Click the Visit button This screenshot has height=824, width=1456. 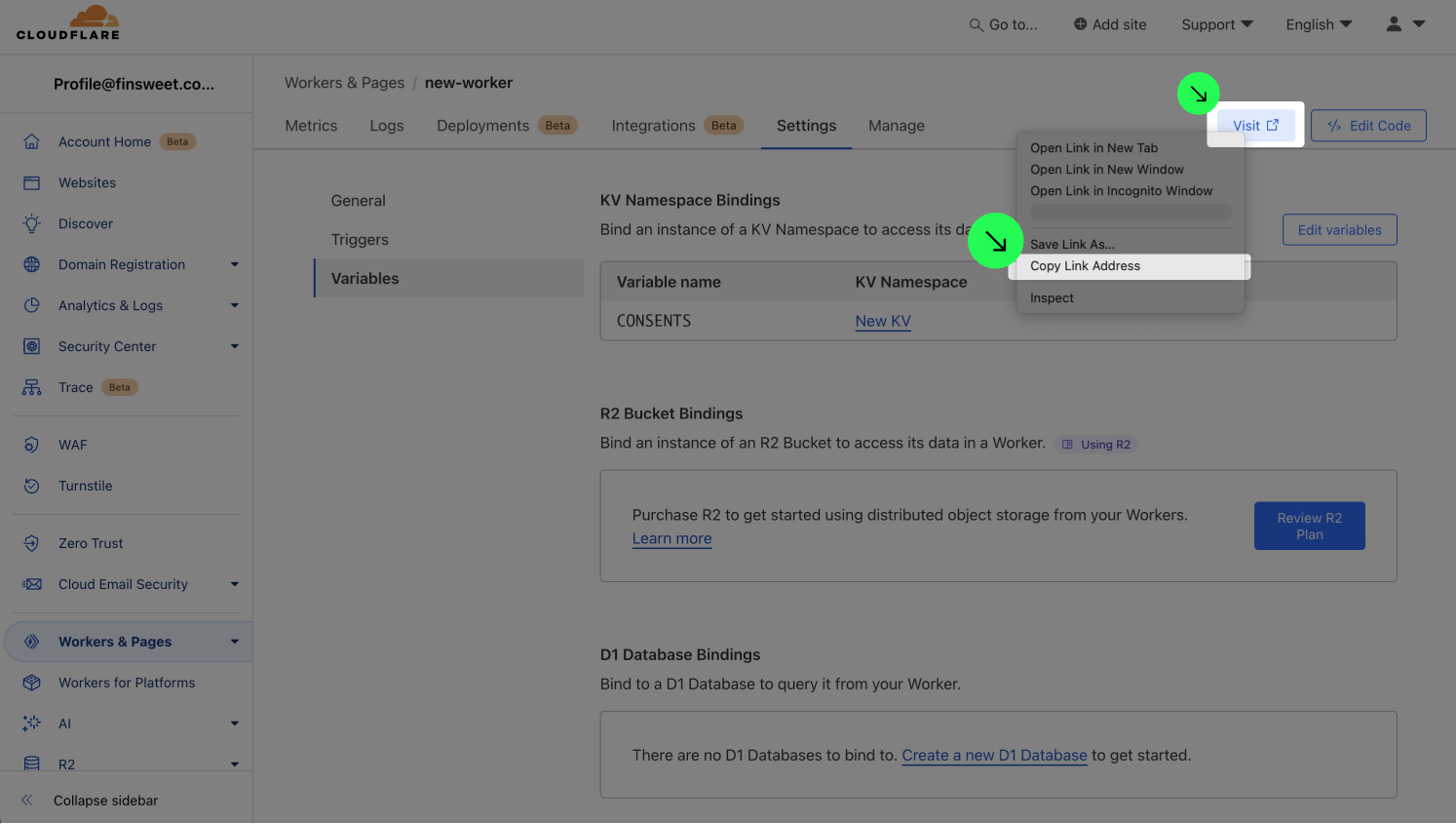pos(1255,126)
